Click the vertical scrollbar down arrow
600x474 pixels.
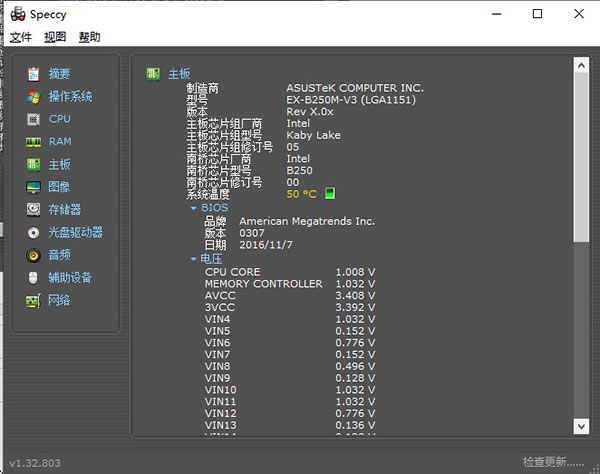point(581,428)
